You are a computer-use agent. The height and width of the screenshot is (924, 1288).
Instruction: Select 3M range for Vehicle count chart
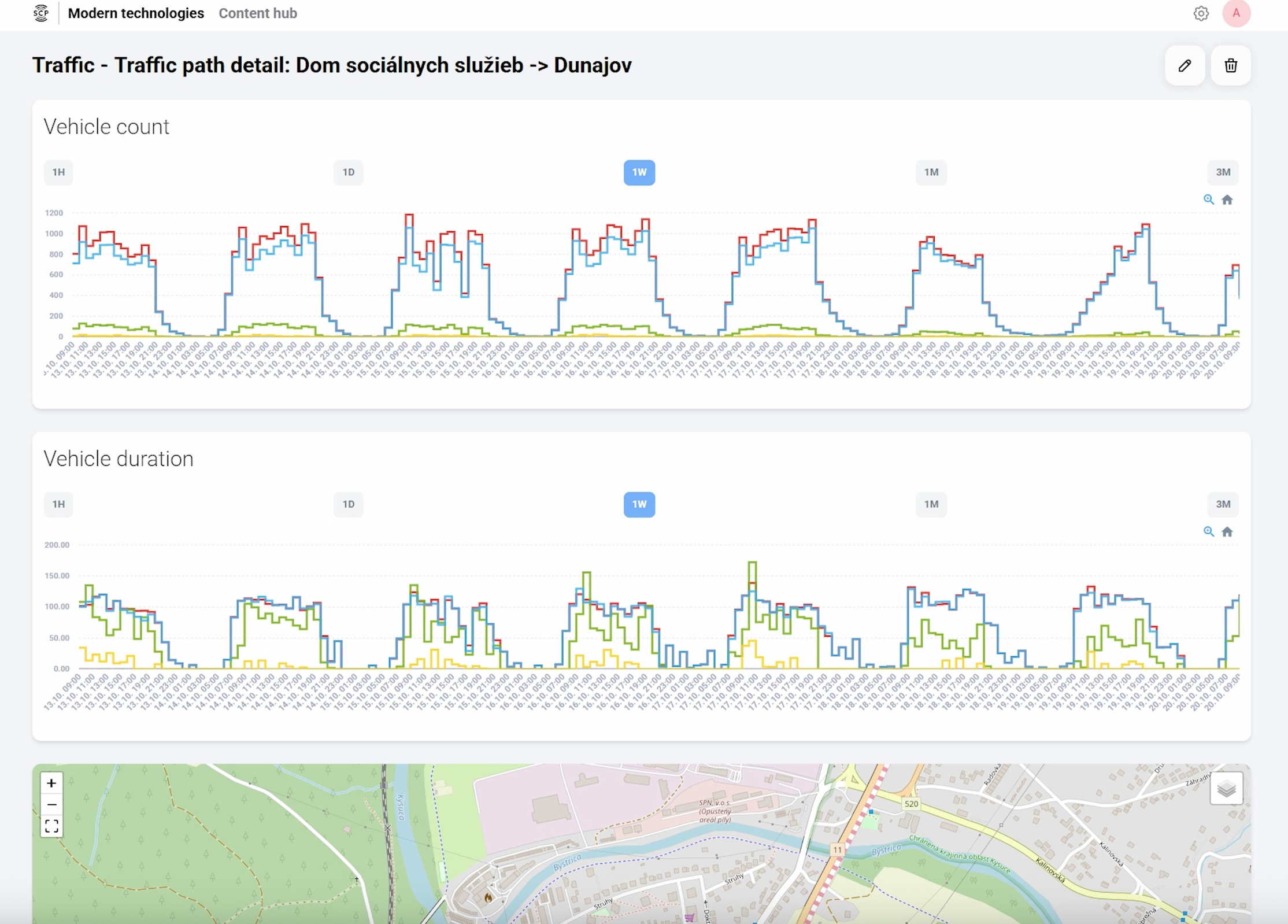click(1223, 172)
